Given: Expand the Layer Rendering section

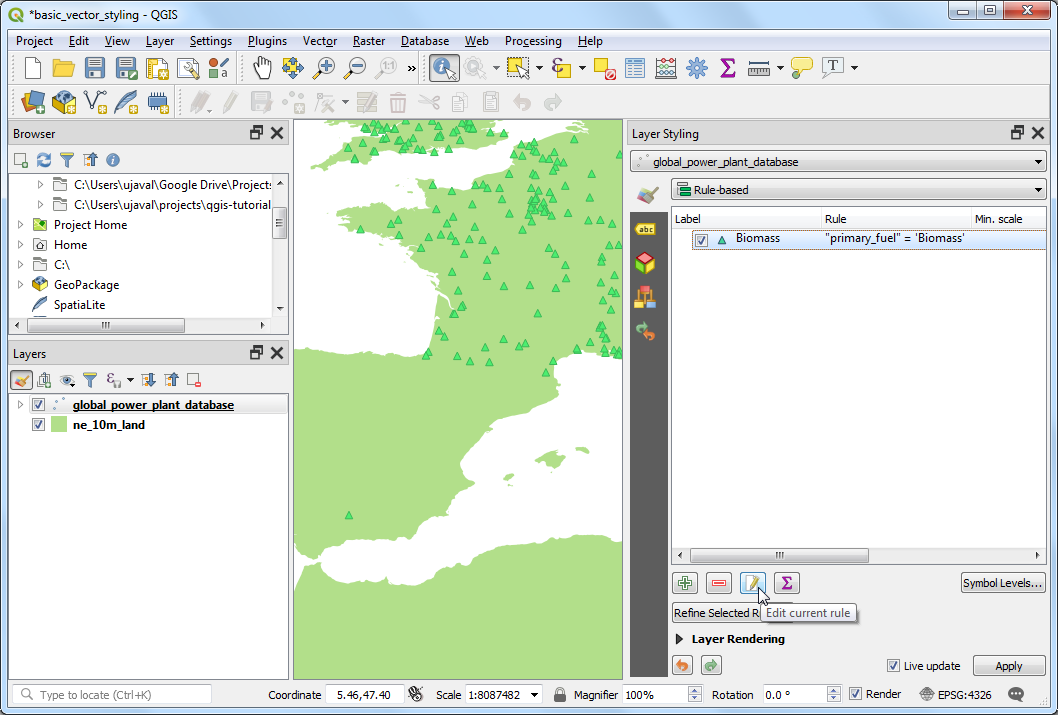Looking at the screenshot, I should tap(680, 639).
